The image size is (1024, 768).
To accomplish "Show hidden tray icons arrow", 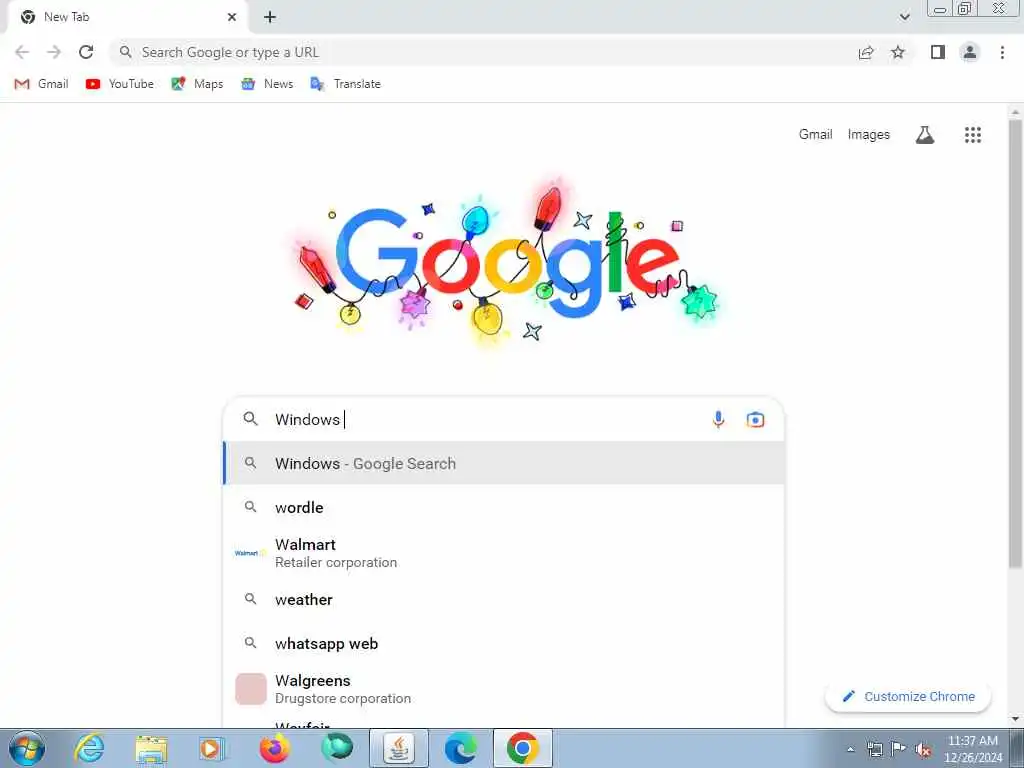I will 850,750.
